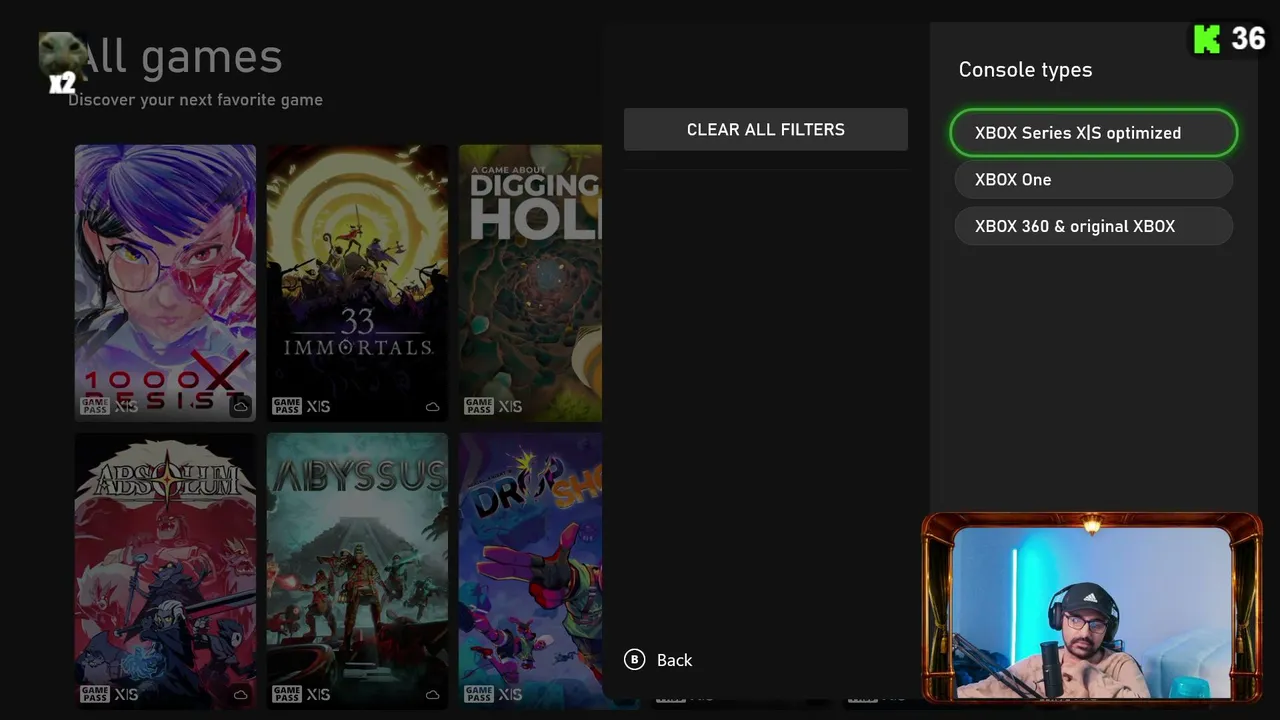Click the Discover your next favorite game subtitle
Screen dimensions: 1280x720
coord(195,100)
